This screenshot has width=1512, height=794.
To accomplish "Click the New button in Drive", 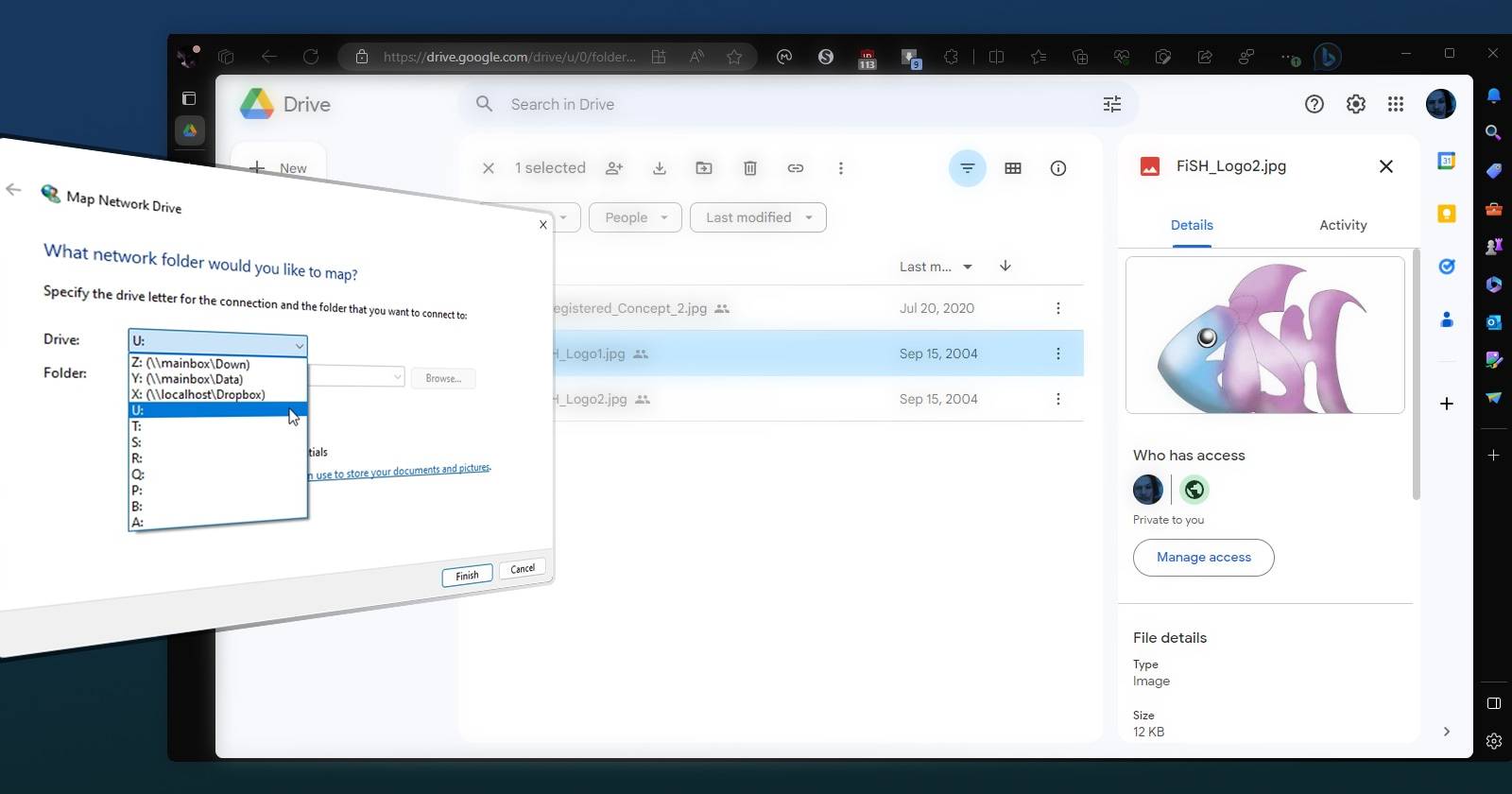I will 279,167.
